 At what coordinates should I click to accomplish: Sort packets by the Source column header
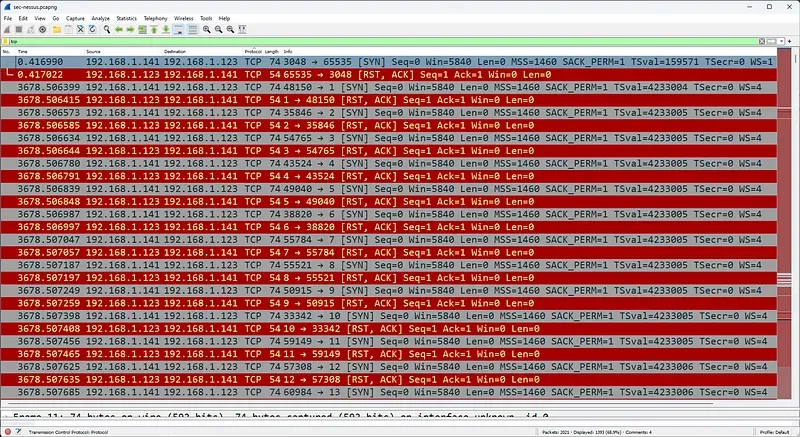[123, 52]
